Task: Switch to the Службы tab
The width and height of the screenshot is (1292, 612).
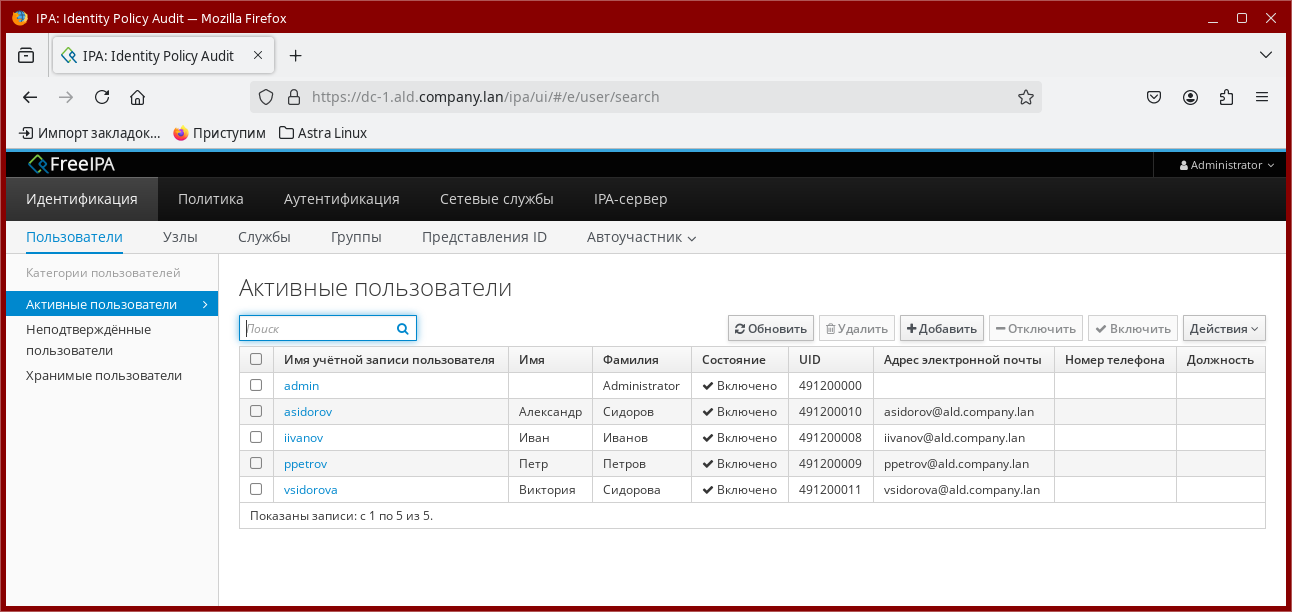Action: click(x=264, y=237)
